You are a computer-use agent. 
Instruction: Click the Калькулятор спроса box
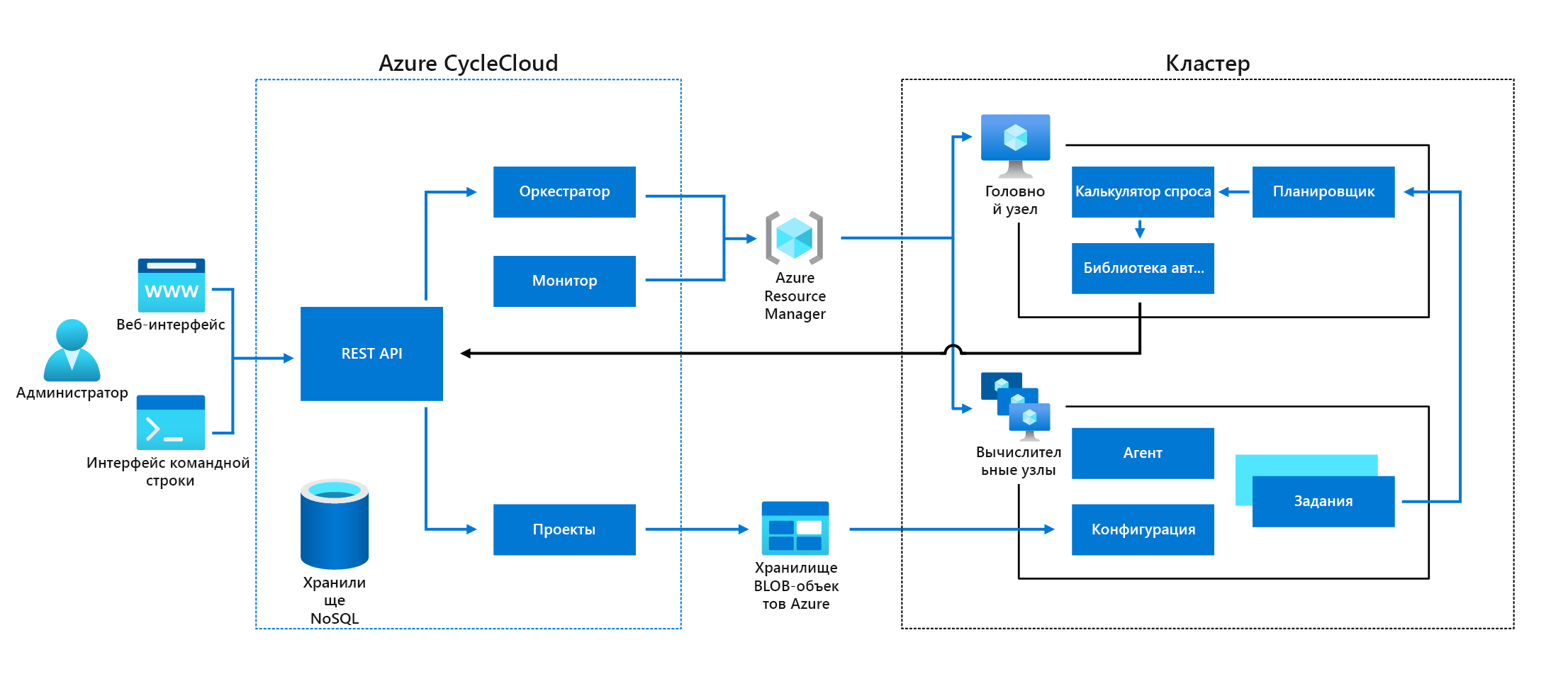coord(1143,192)
